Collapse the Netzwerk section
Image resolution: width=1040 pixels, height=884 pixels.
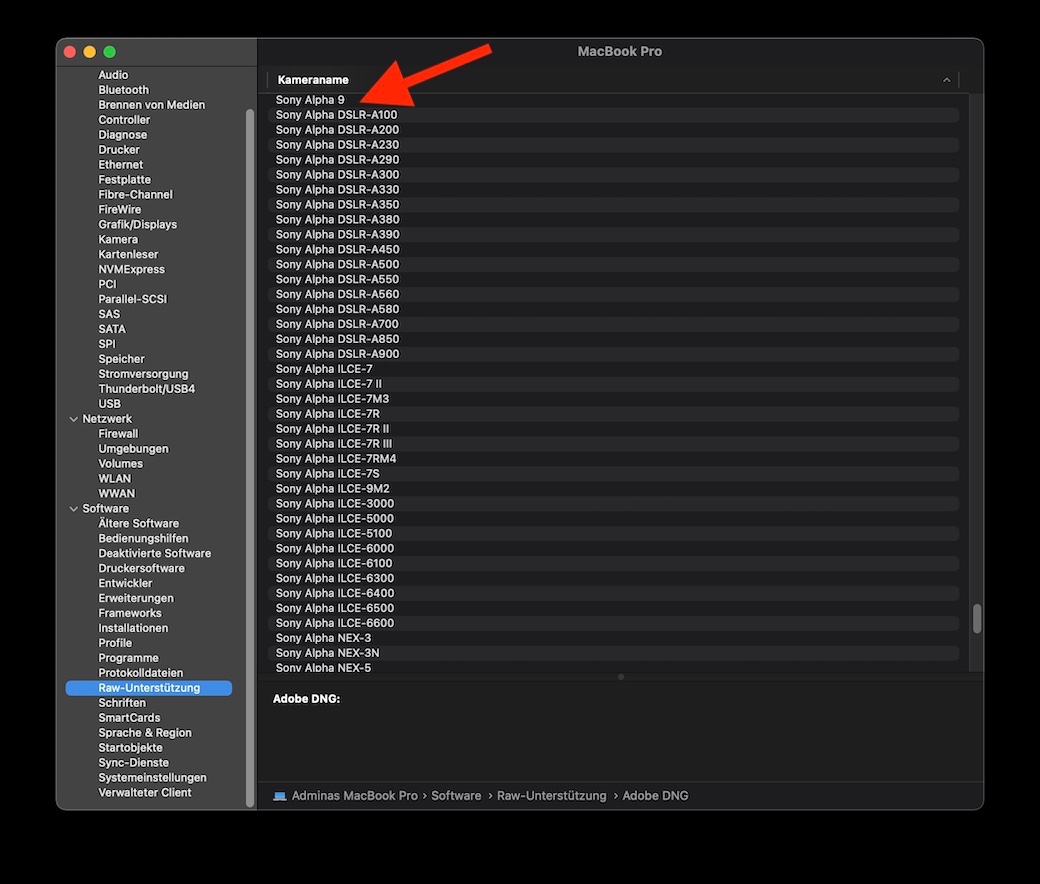[x=74, y=419]
